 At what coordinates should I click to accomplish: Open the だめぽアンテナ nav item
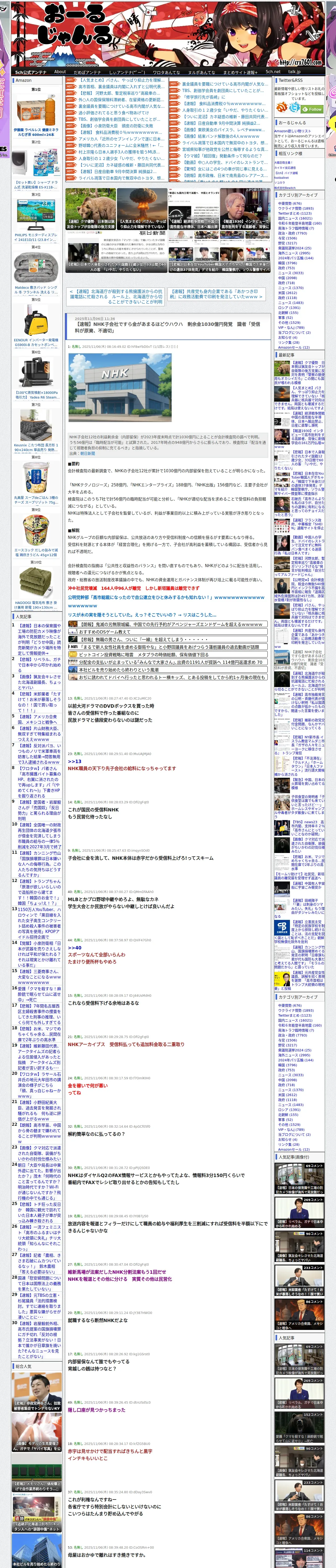(x=87, y=72)
